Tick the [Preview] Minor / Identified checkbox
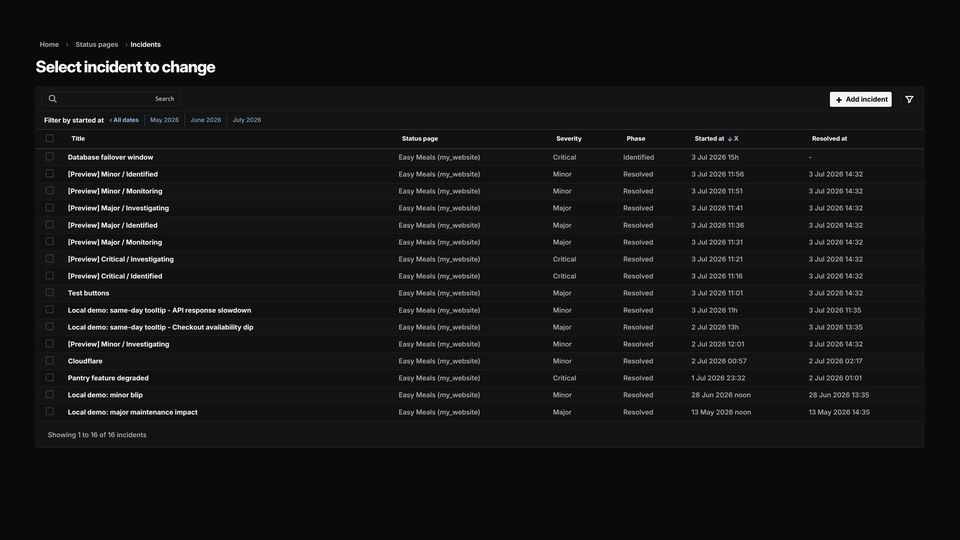This screenshot has height=540, width=960. pos(50,174)
